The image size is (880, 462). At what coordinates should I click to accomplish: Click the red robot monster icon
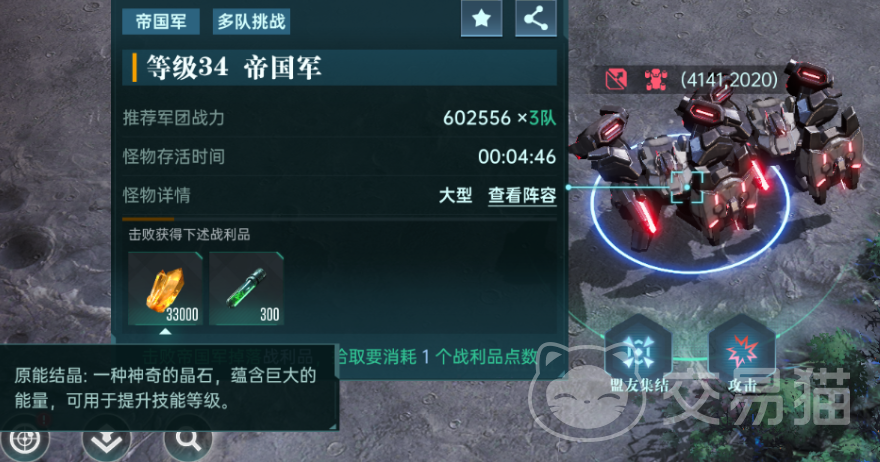tap(656, 80)
